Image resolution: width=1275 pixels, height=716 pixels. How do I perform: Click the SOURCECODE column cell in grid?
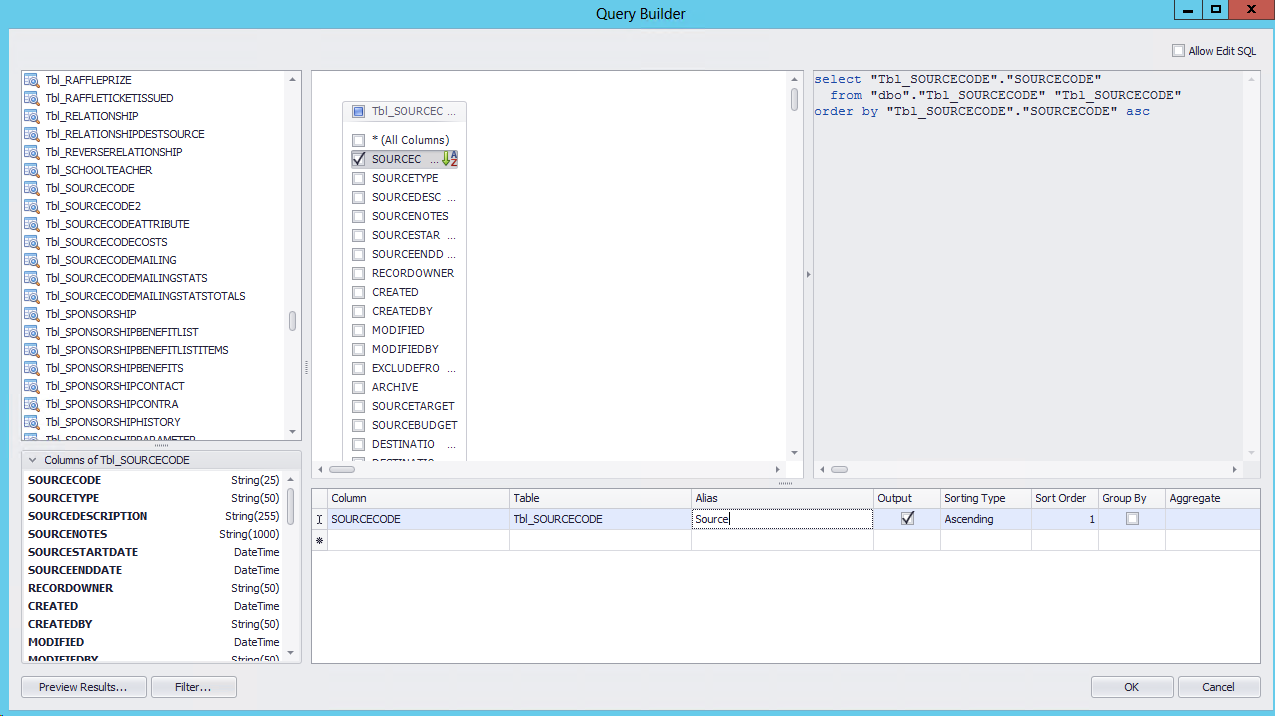(x=418, y=519)
